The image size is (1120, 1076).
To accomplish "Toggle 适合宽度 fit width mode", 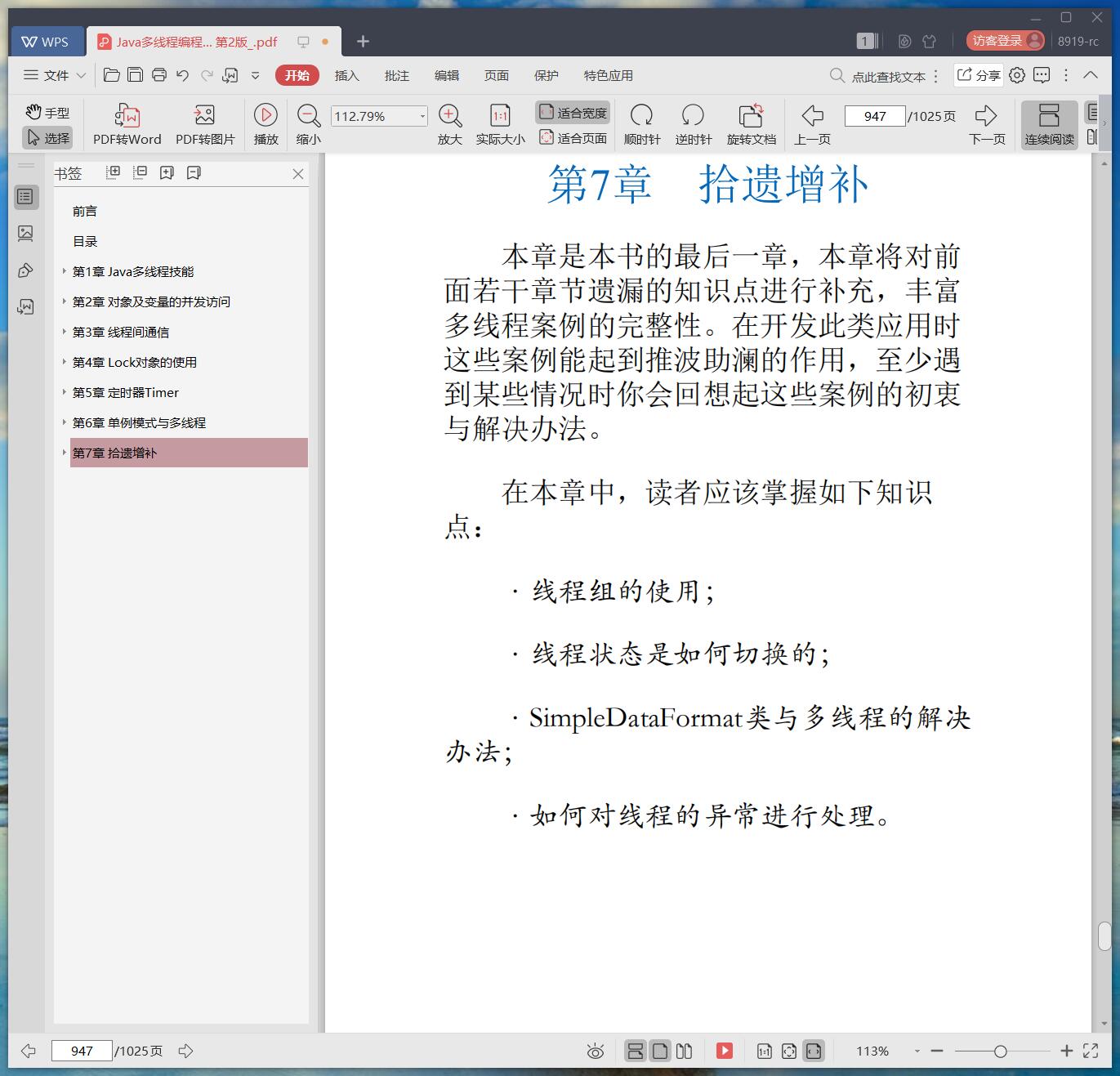I will point(573,113).
